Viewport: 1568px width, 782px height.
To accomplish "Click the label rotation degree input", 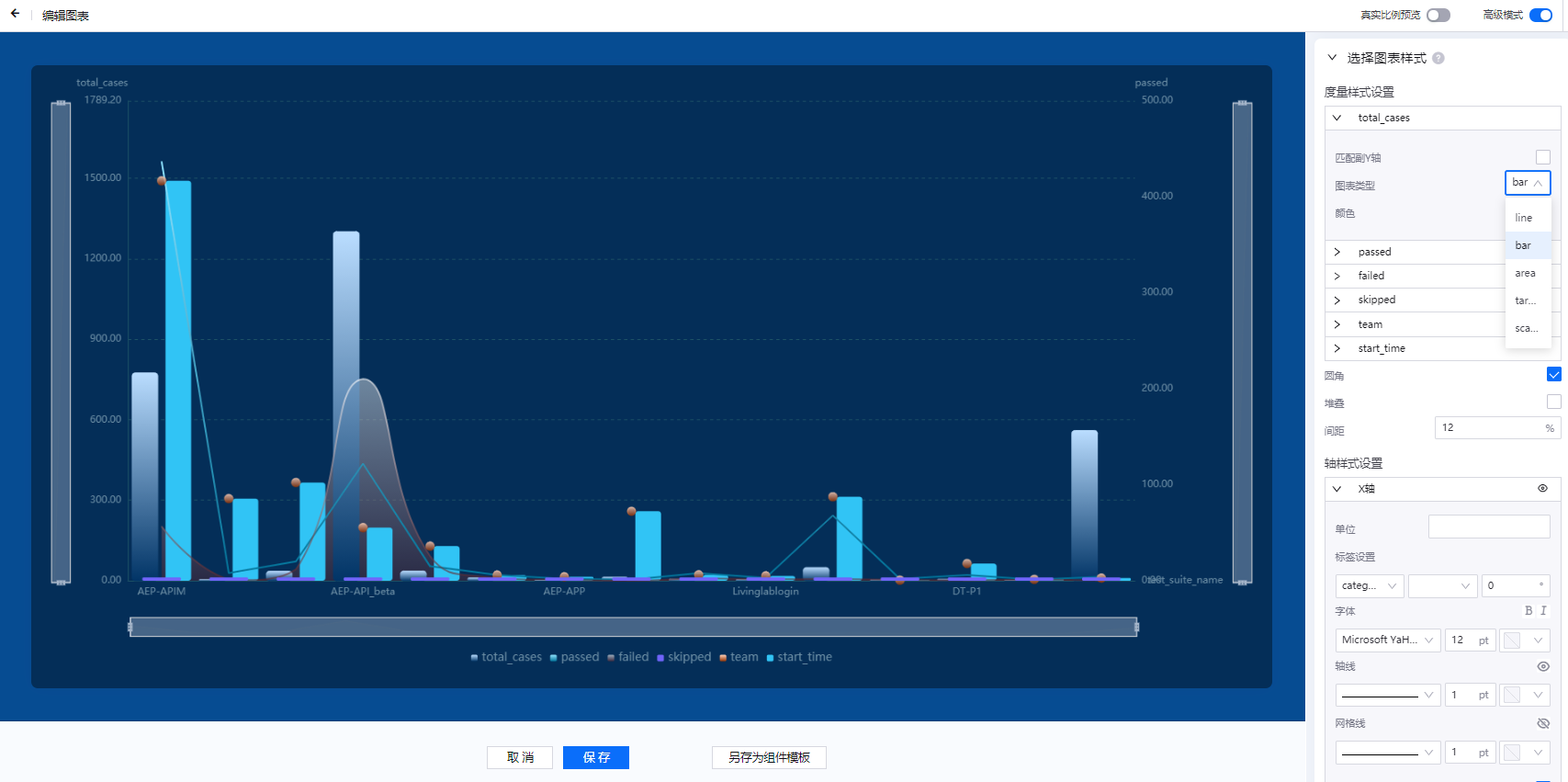I will (x=1516, y=585).
